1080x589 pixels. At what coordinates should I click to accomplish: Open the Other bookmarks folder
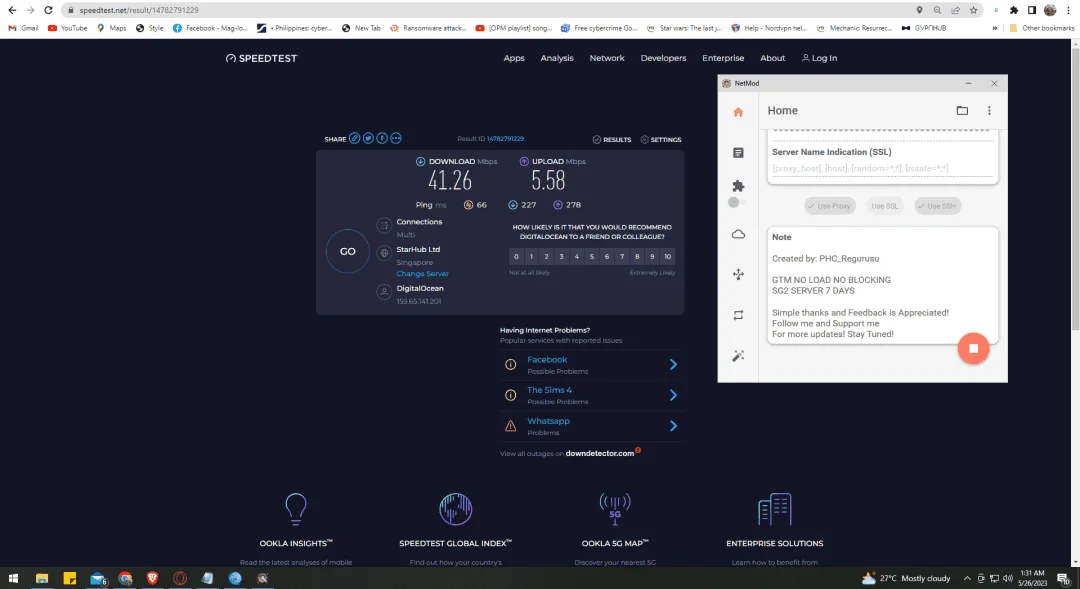(x=1041, y=28)
